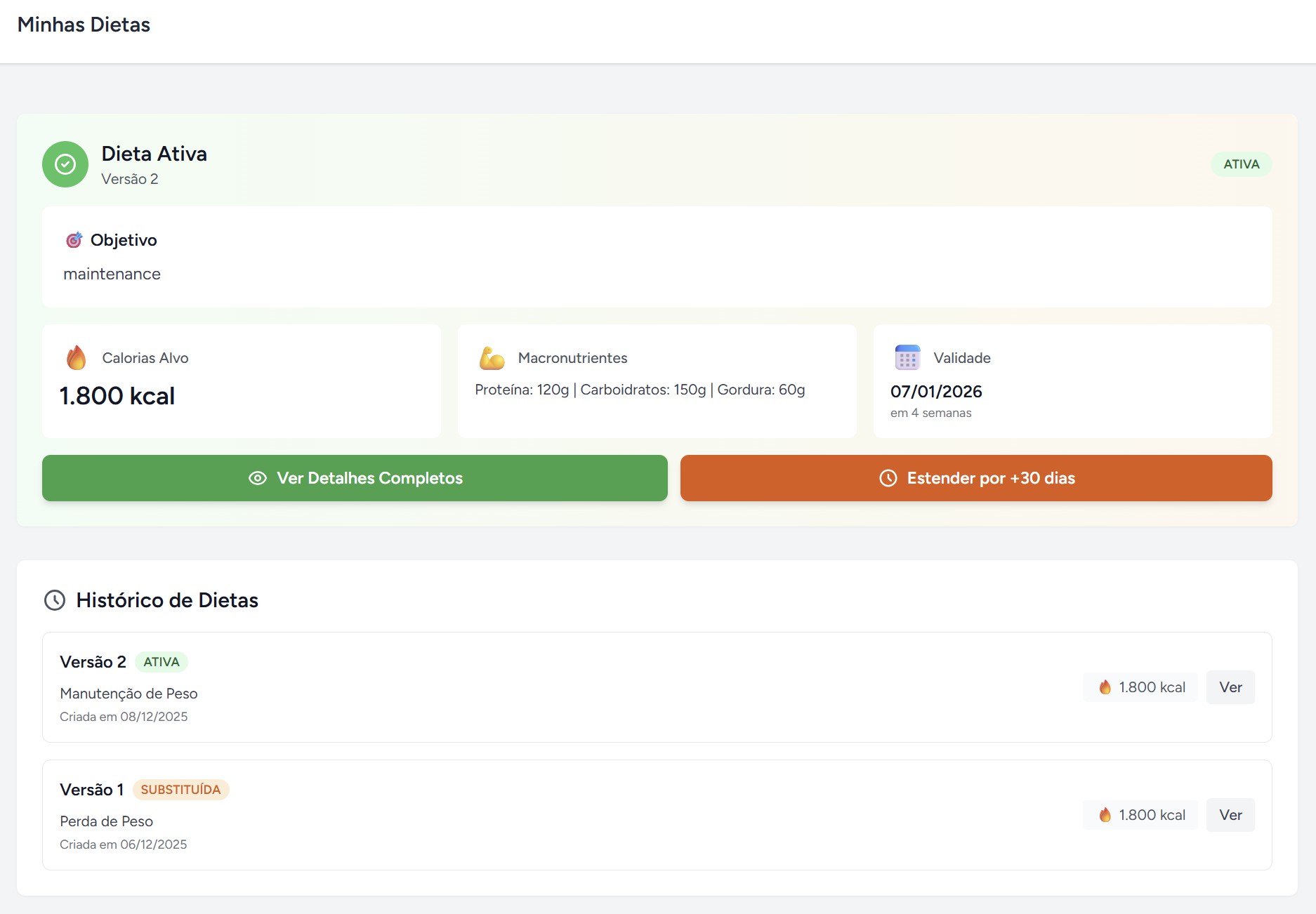Click the green checkmark Dieta Ativa icon
Screen dimensions: 1316x914
click(65, 164)
